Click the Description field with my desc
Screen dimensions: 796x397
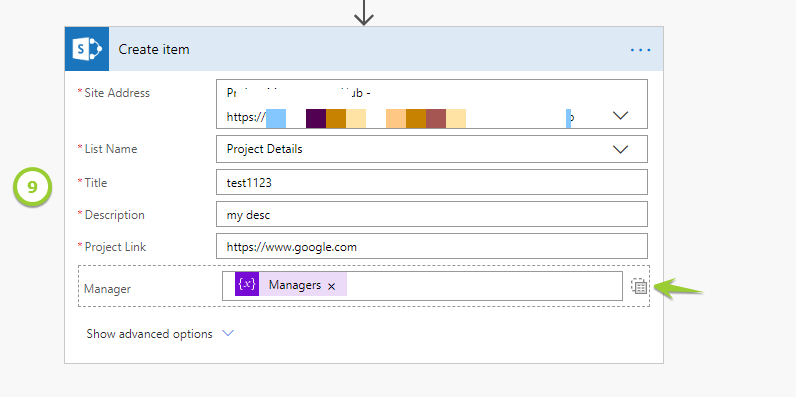432,214
